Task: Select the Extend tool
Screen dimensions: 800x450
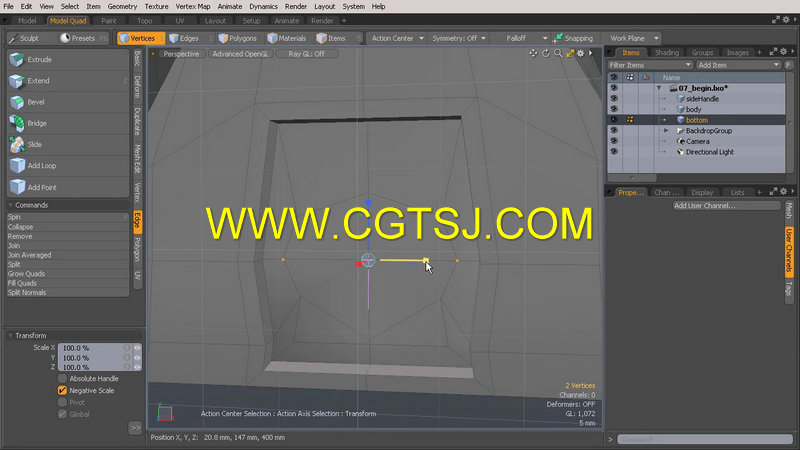Action: coord(68,81)
